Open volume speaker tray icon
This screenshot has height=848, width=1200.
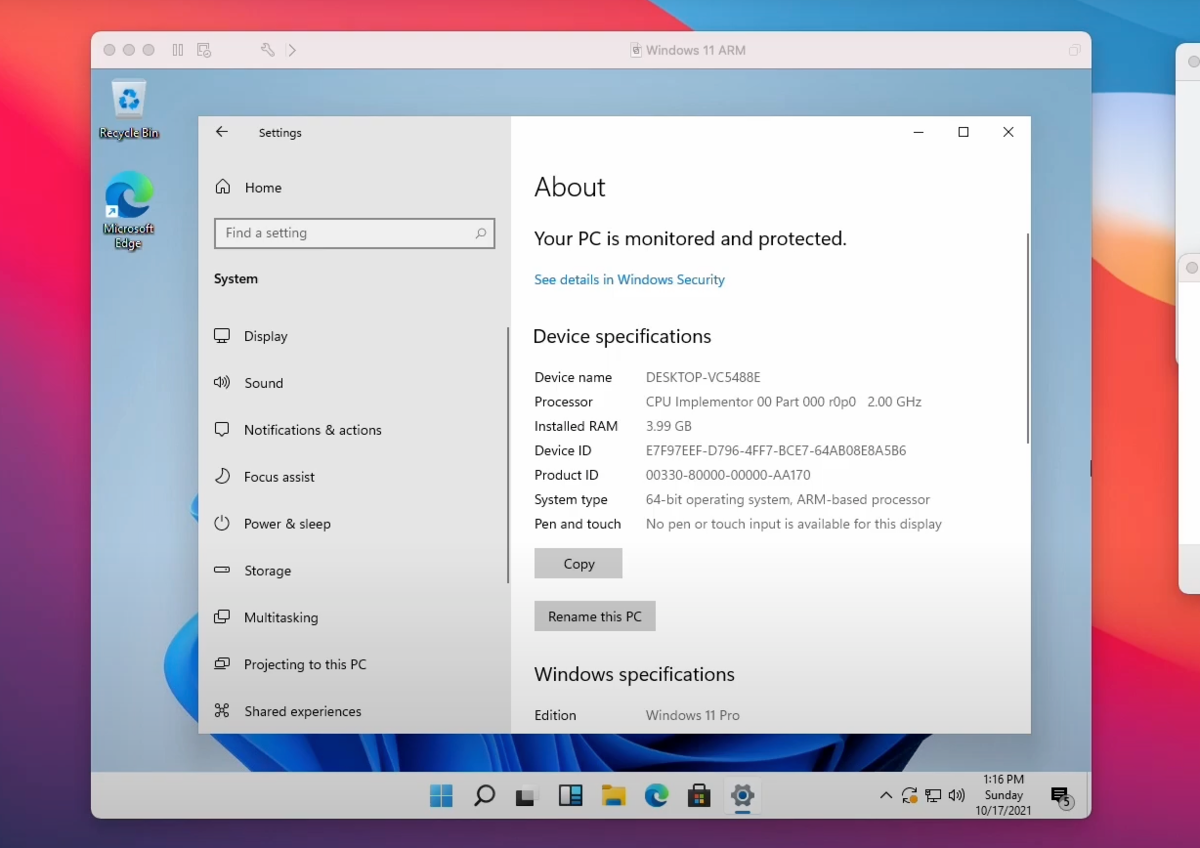[x=957, y=796]
